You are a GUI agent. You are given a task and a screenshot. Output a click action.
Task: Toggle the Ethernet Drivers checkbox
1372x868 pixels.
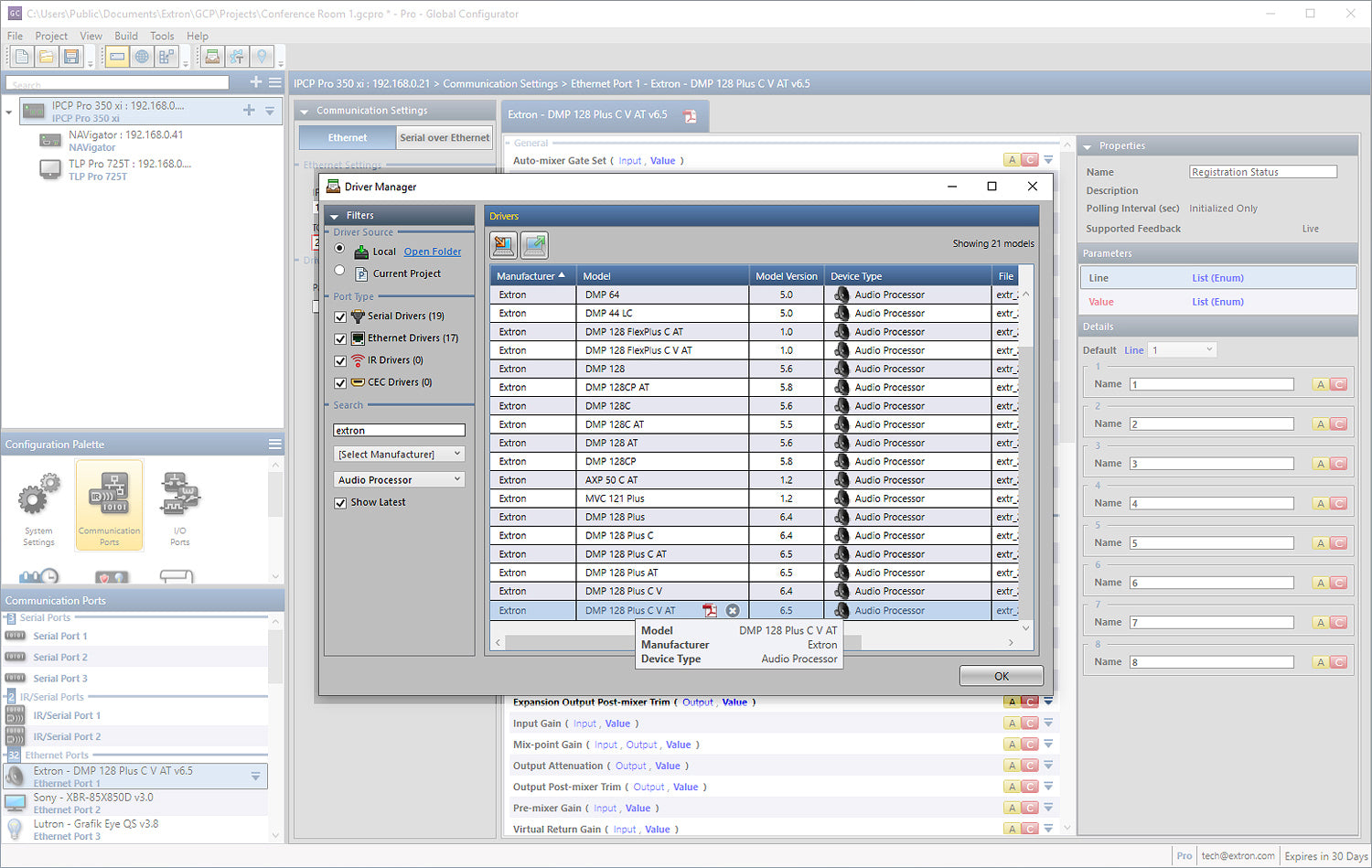[340, 338]
